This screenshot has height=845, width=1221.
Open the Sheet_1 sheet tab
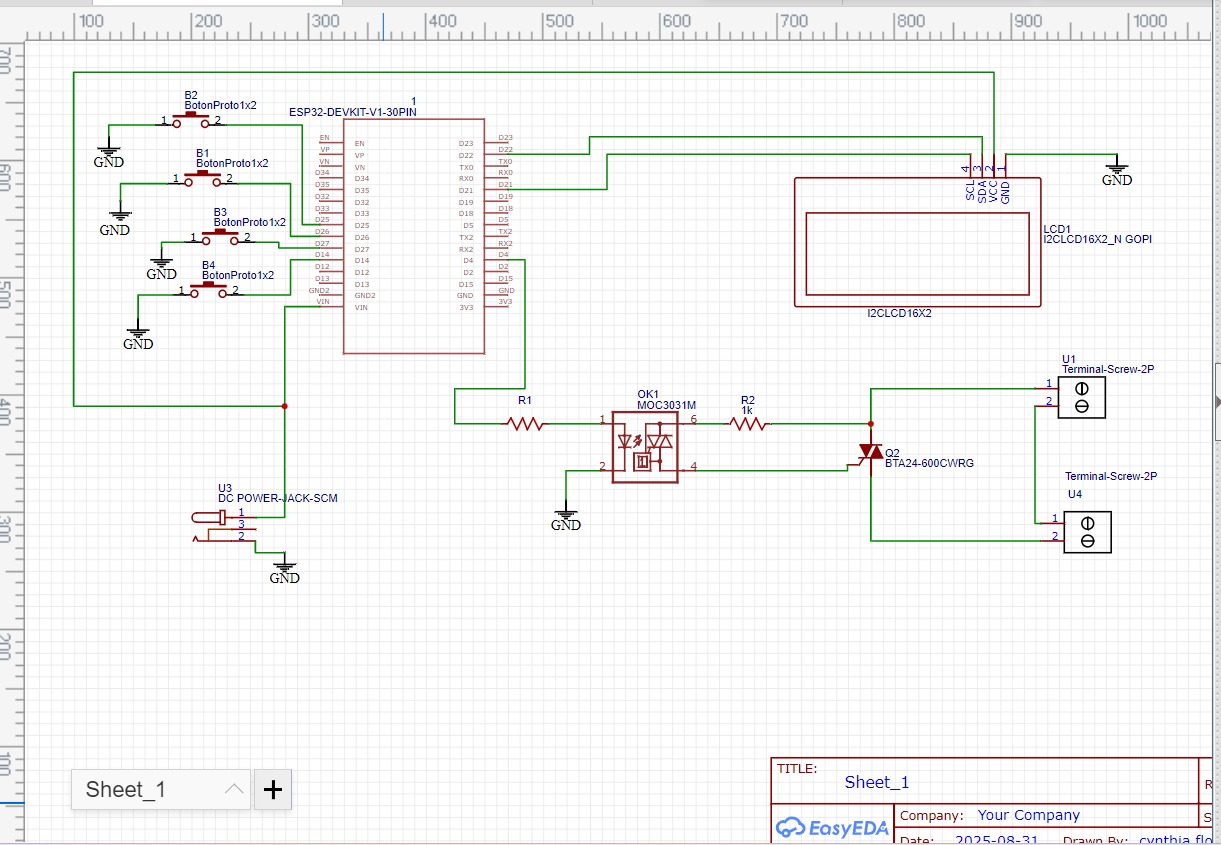tap(126, 789)
